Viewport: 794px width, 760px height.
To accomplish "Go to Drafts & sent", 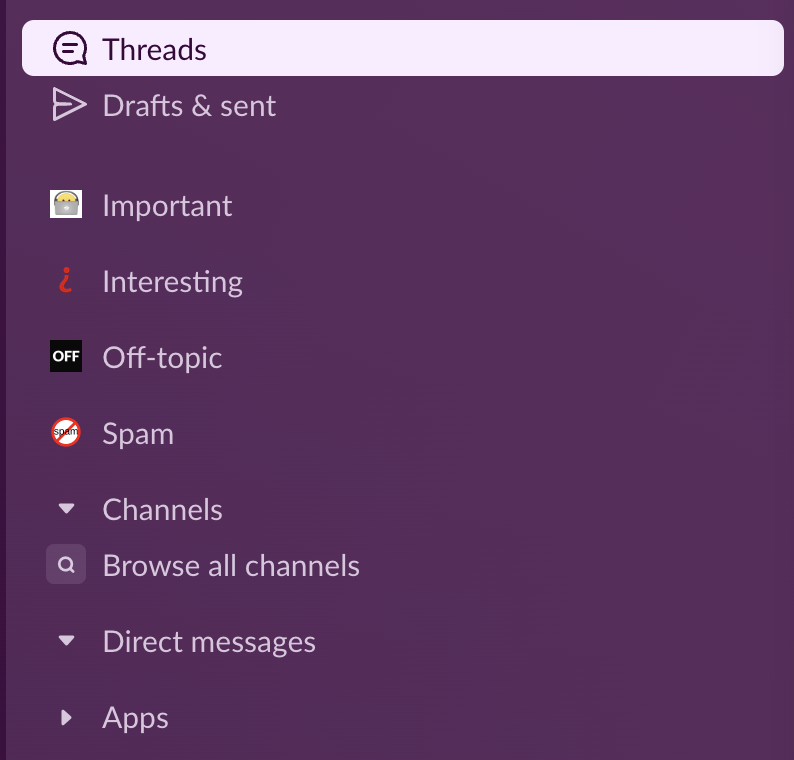I will (189, 106).
